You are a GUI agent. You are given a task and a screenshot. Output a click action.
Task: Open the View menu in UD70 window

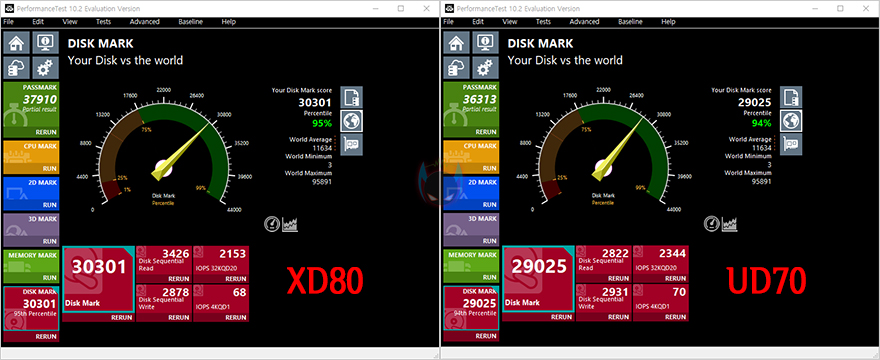point(510,22)
